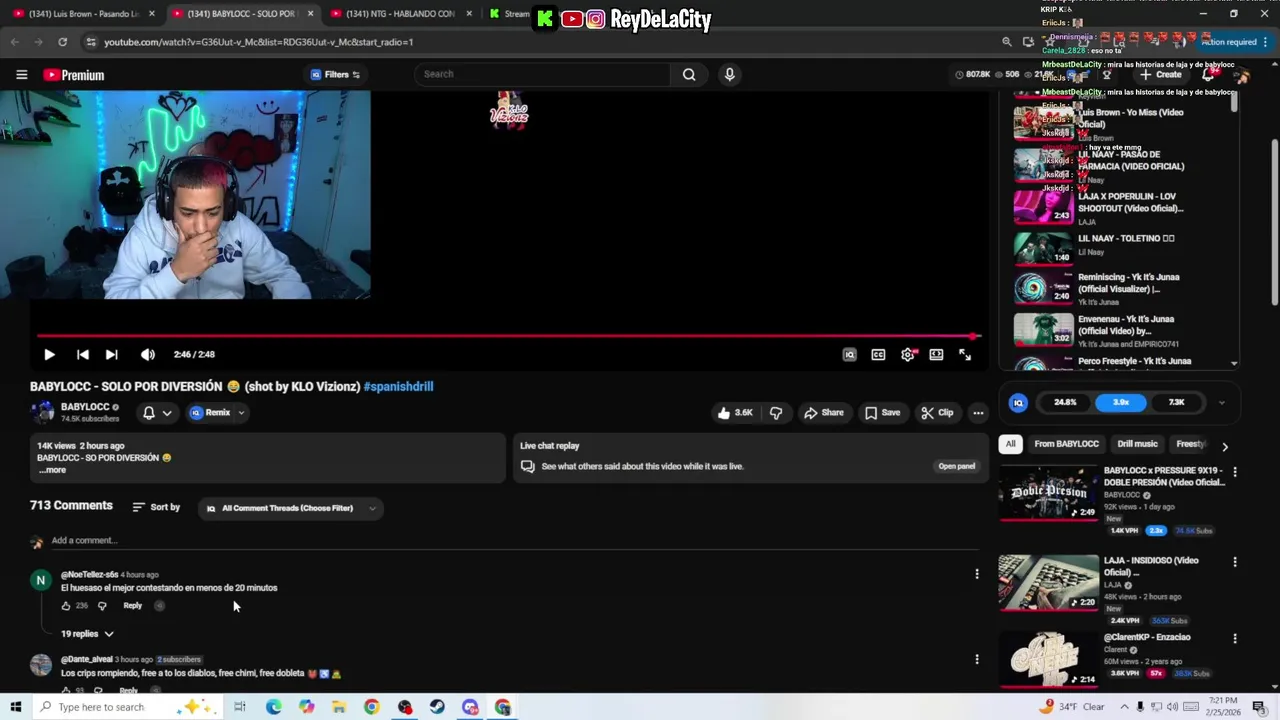Image resolution: width=1280 pixels, height=720 pixels.
Task: Like the video with 3.6K likes
Action: point(734,412)
